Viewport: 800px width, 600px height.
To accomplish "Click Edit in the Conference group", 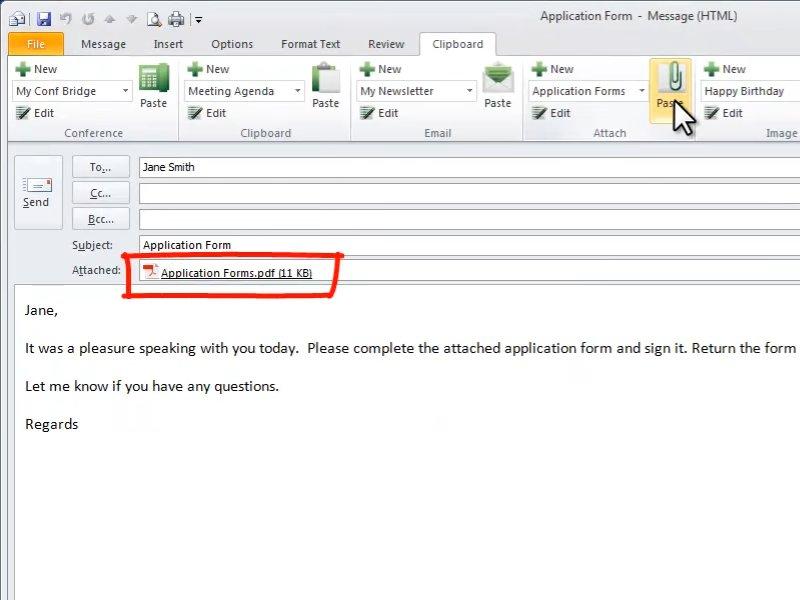I will click(x=35, y=113).
